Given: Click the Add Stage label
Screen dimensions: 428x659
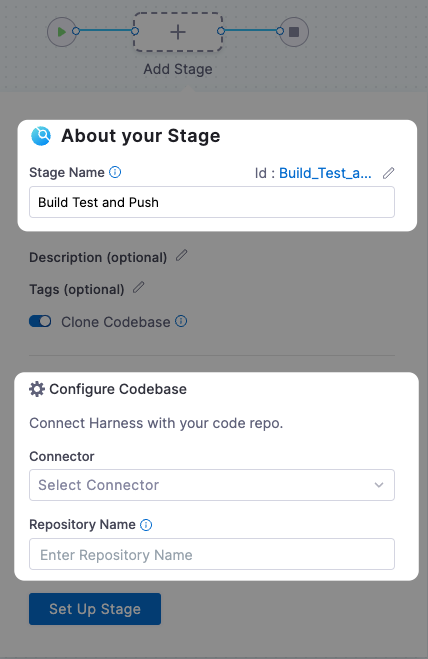Looking at the screenshot, I should click(178, 69).
